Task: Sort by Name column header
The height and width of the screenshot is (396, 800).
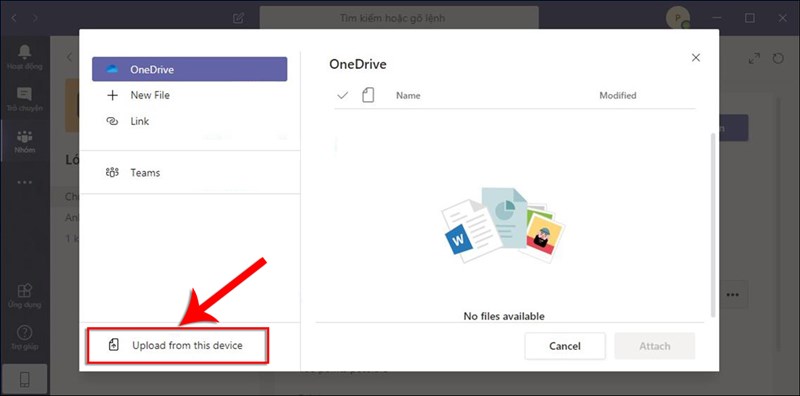Action: click(x=408, y=95)
